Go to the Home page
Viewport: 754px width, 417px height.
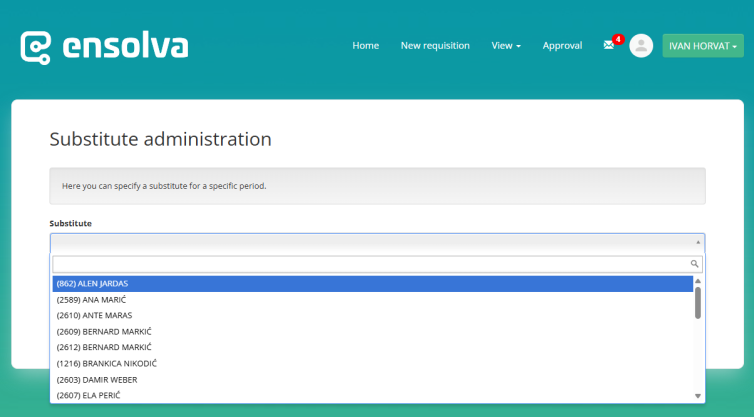(365, 46)
